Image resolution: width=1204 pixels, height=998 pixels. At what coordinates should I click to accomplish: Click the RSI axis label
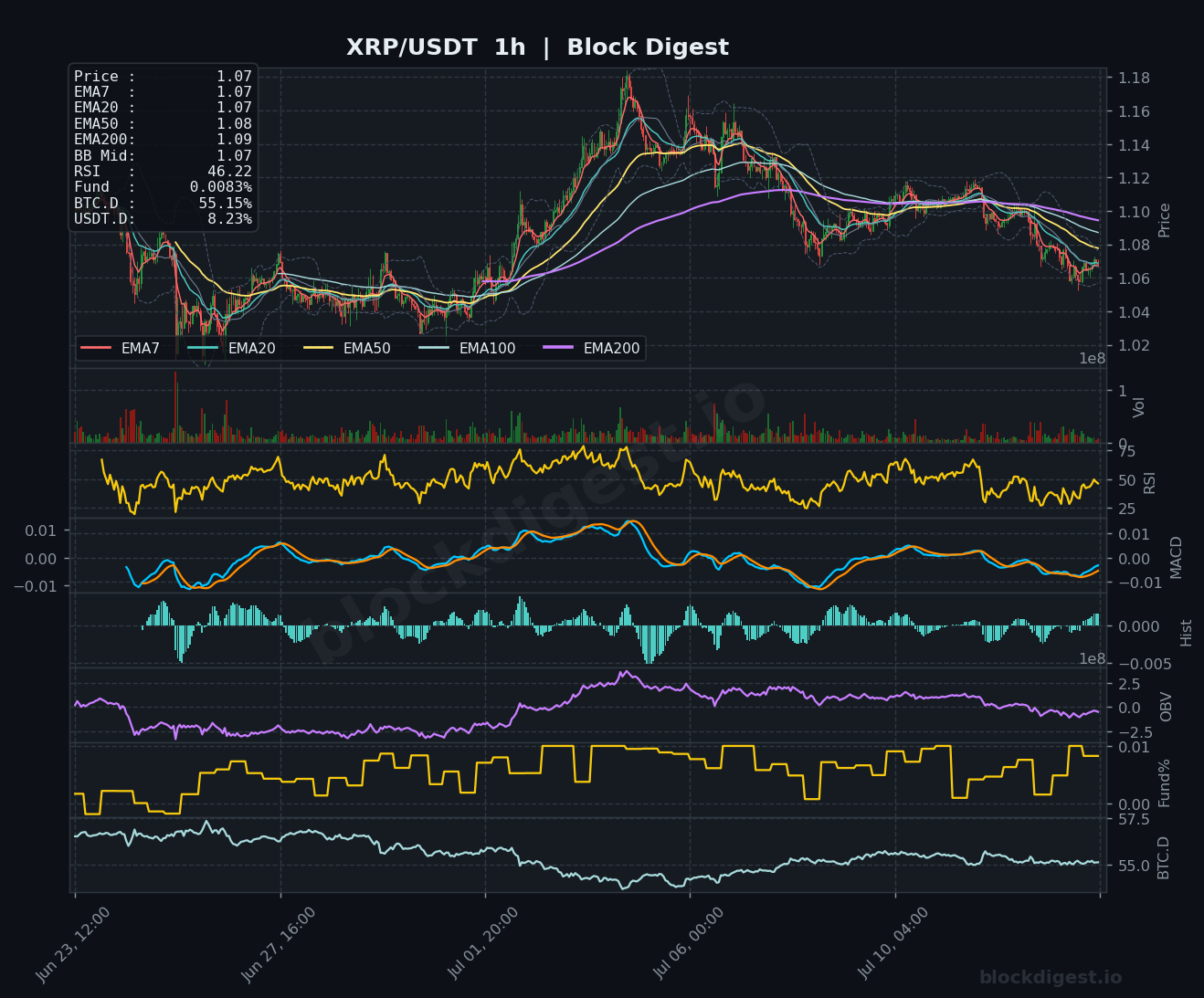(1149, 482)
